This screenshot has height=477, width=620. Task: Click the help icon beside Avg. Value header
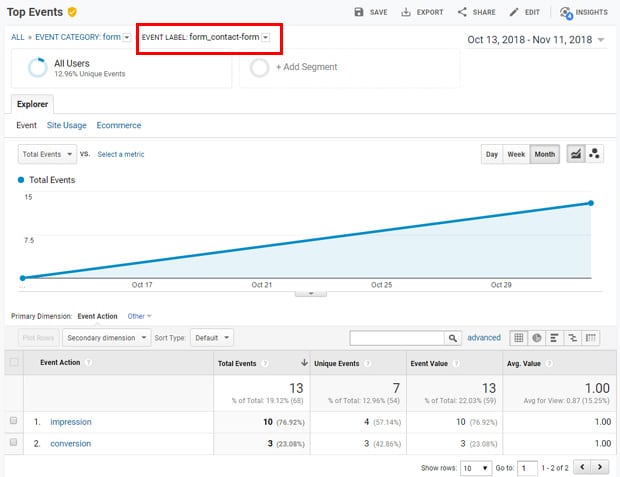point(549,363)
